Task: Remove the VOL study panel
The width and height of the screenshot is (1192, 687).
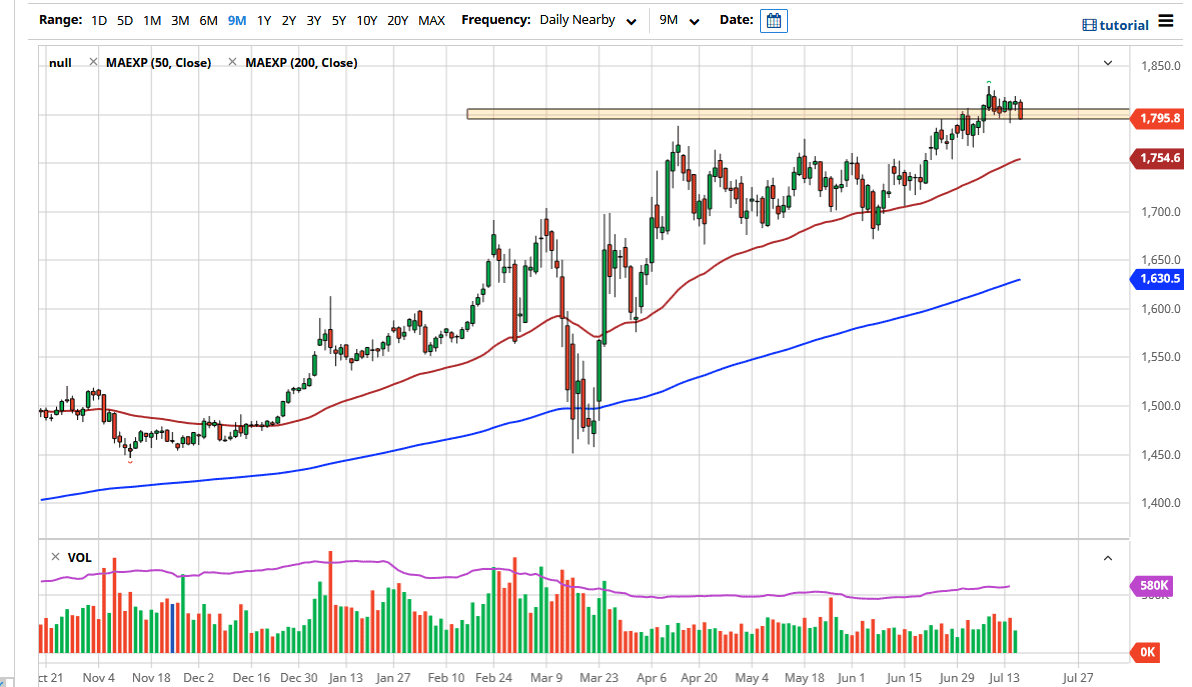Action: (x=52, y=557)
